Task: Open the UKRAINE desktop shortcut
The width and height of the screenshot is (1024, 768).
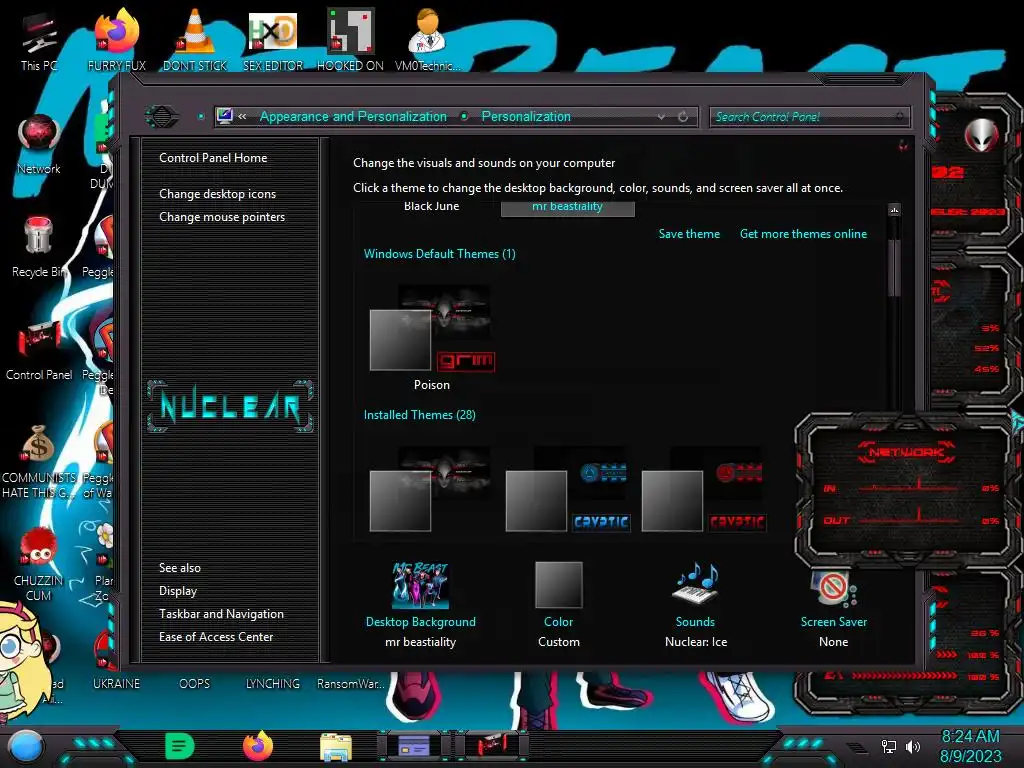Action: pyautogui.click(x=116, y=683)
